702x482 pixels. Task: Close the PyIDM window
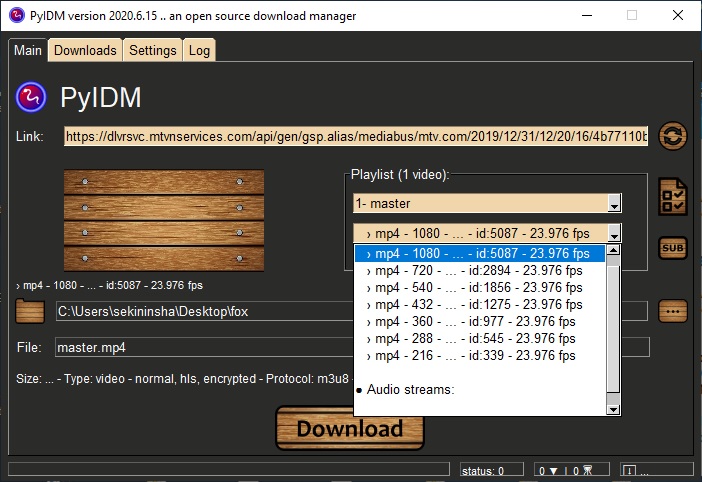678,15
